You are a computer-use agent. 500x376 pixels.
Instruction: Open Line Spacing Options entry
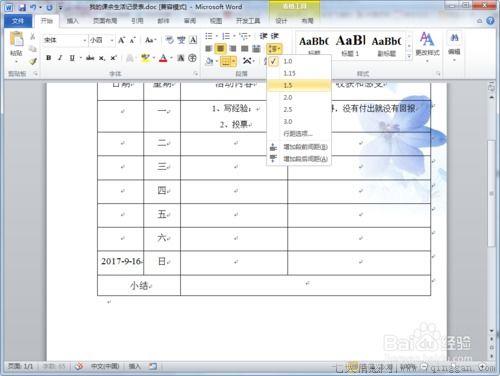[299, 134]
